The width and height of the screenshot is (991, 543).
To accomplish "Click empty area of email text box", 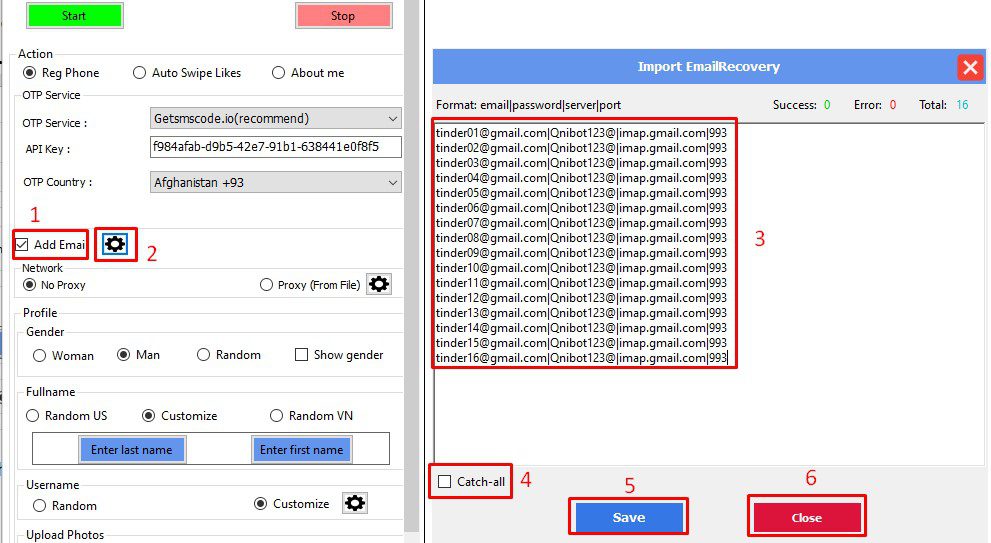I will (x=708, y=417).
